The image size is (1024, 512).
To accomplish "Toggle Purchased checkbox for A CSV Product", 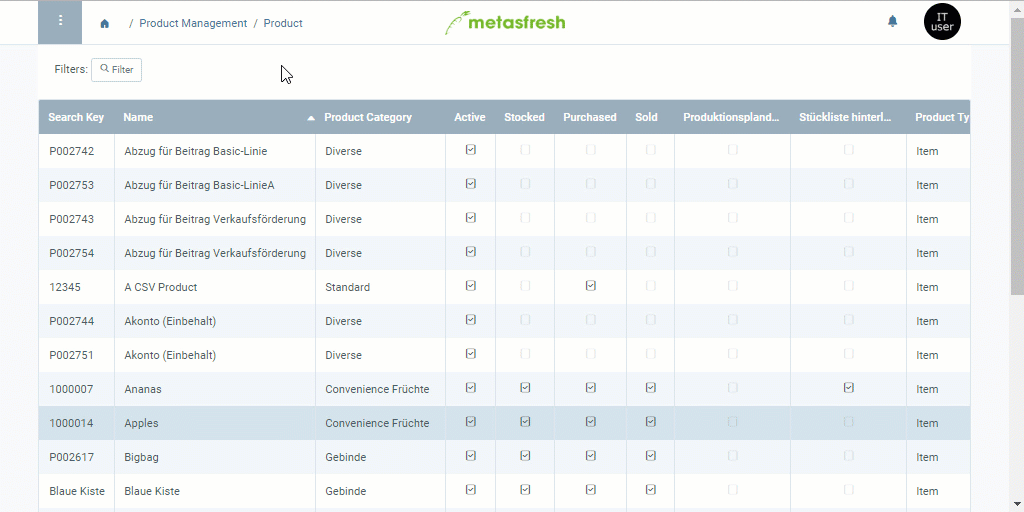I will [x=591, y=286].
